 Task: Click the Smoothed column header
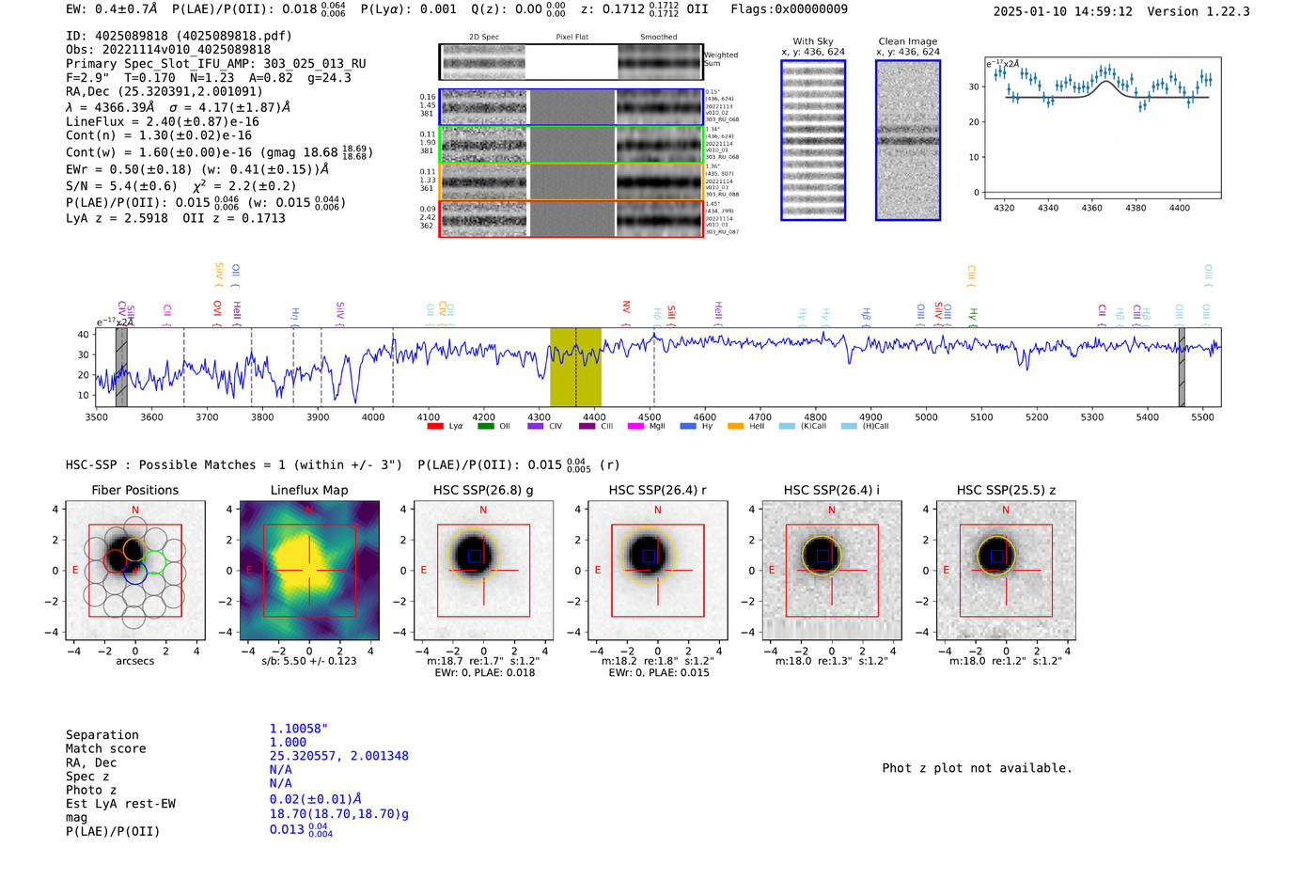659,37
